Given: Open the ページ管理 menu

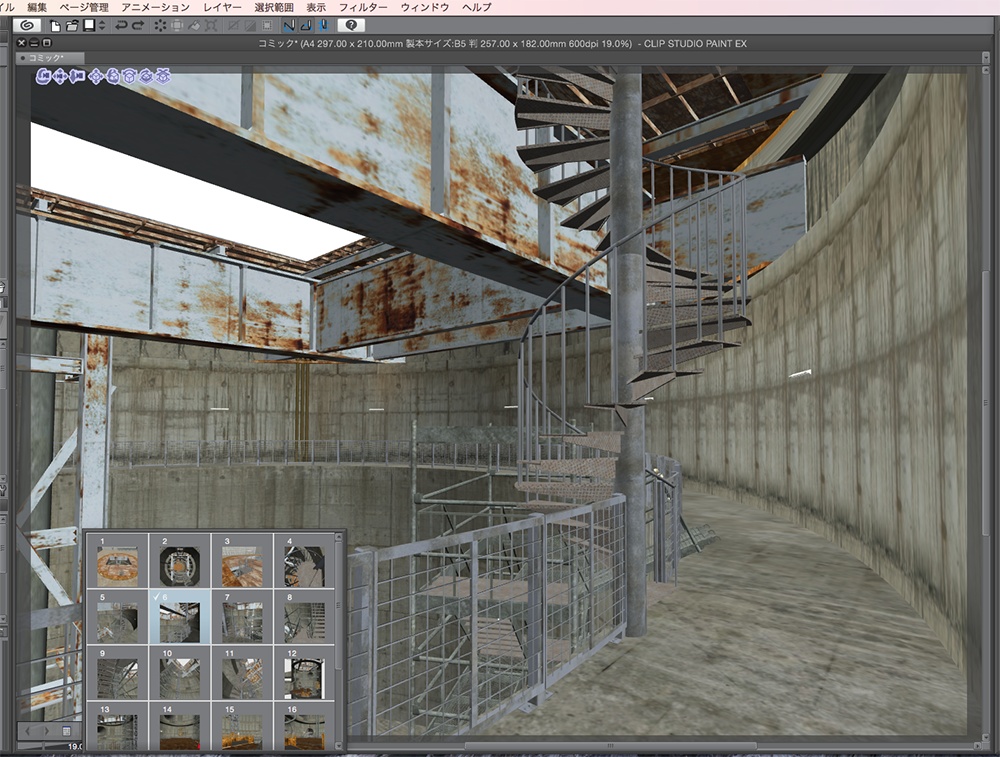Looking at the screenshot, I should 84,8.
